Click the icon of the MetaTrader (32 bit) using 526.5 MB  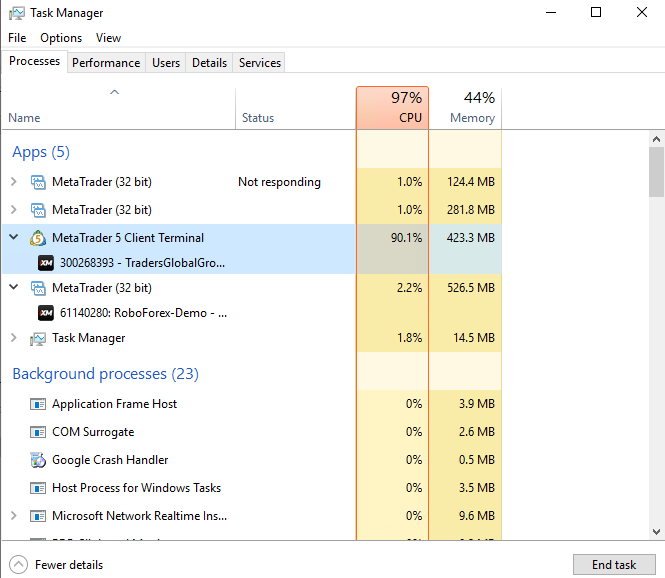click(x=38, y=288)
